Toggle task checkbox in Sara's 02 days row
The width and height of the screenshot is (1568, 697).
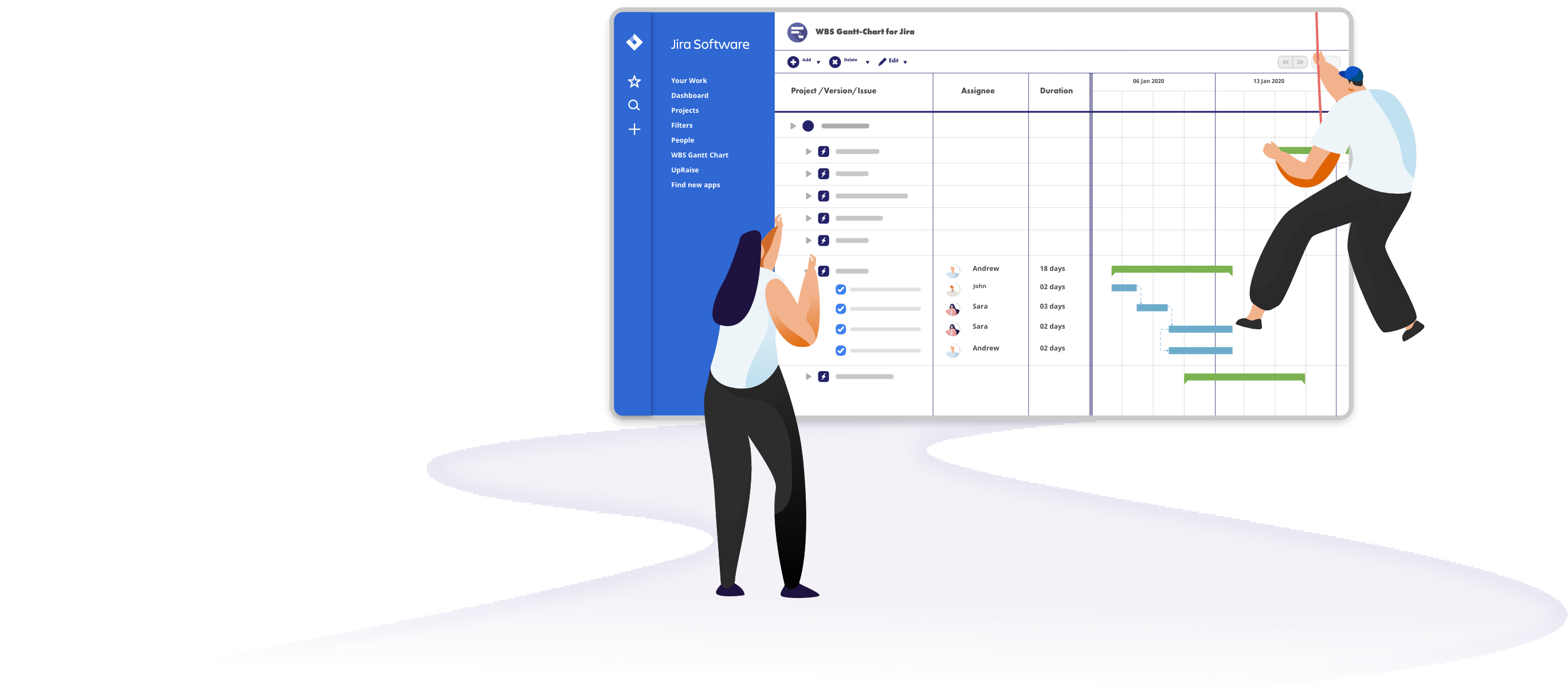(x=841, y=329)
